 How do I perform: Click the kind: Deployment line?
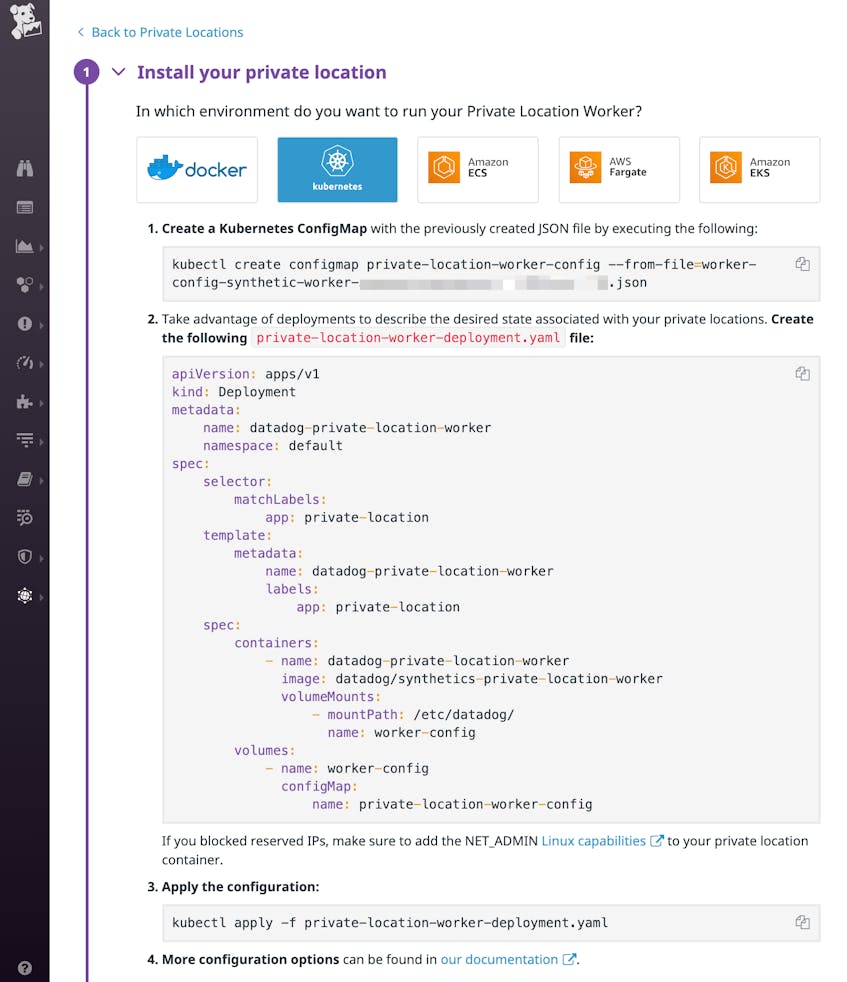coord(234,392)
